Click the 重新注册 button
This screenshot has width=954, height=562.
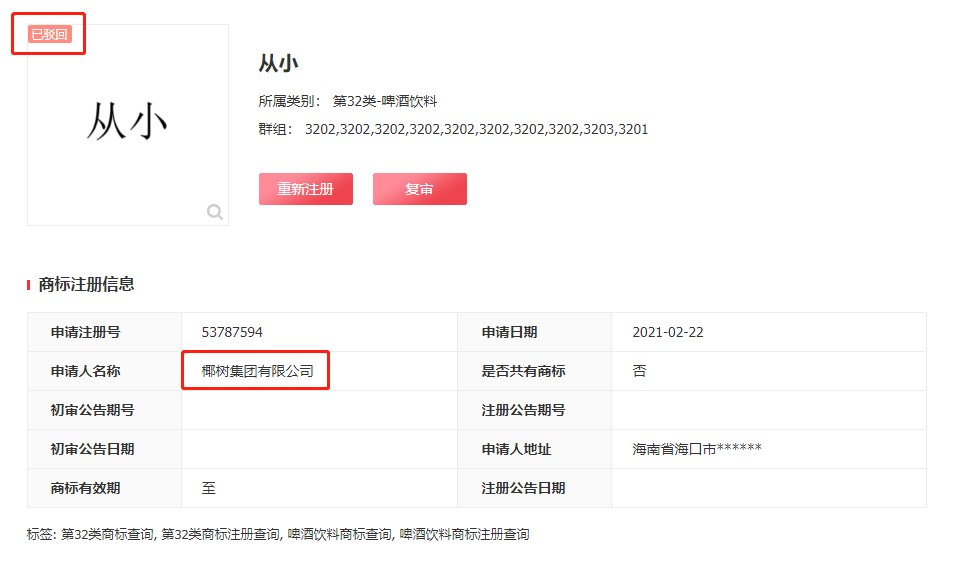coord(305,189)
